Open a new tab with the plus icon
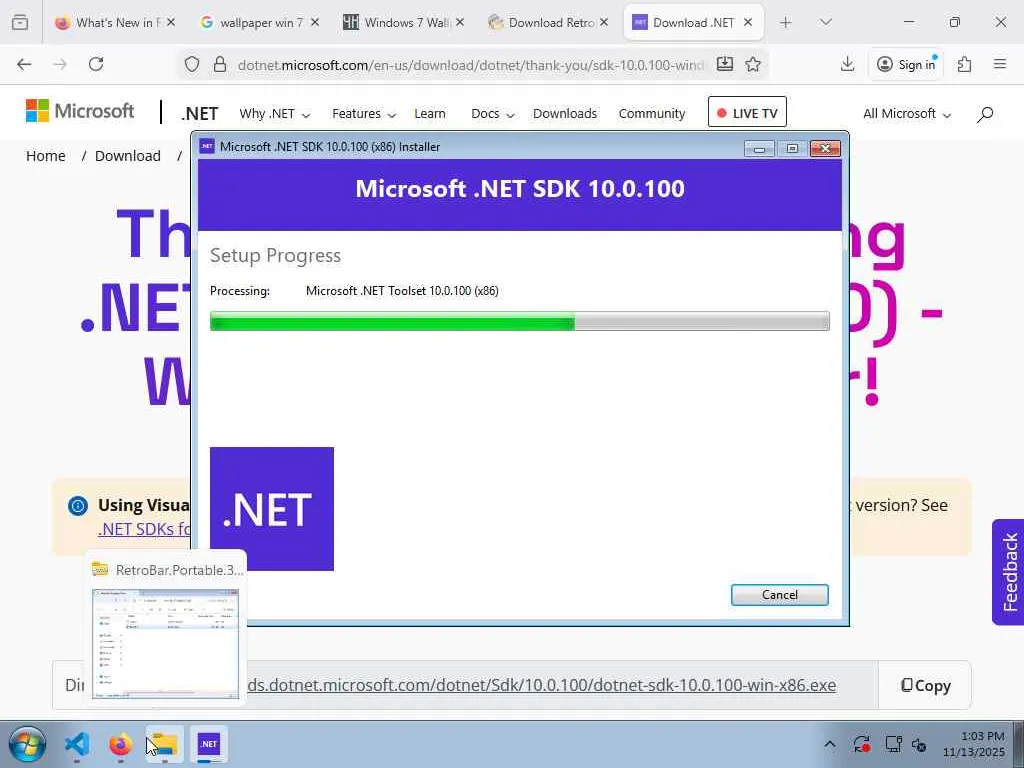This screenshot has height=768, width=1024. coord(786,22)
